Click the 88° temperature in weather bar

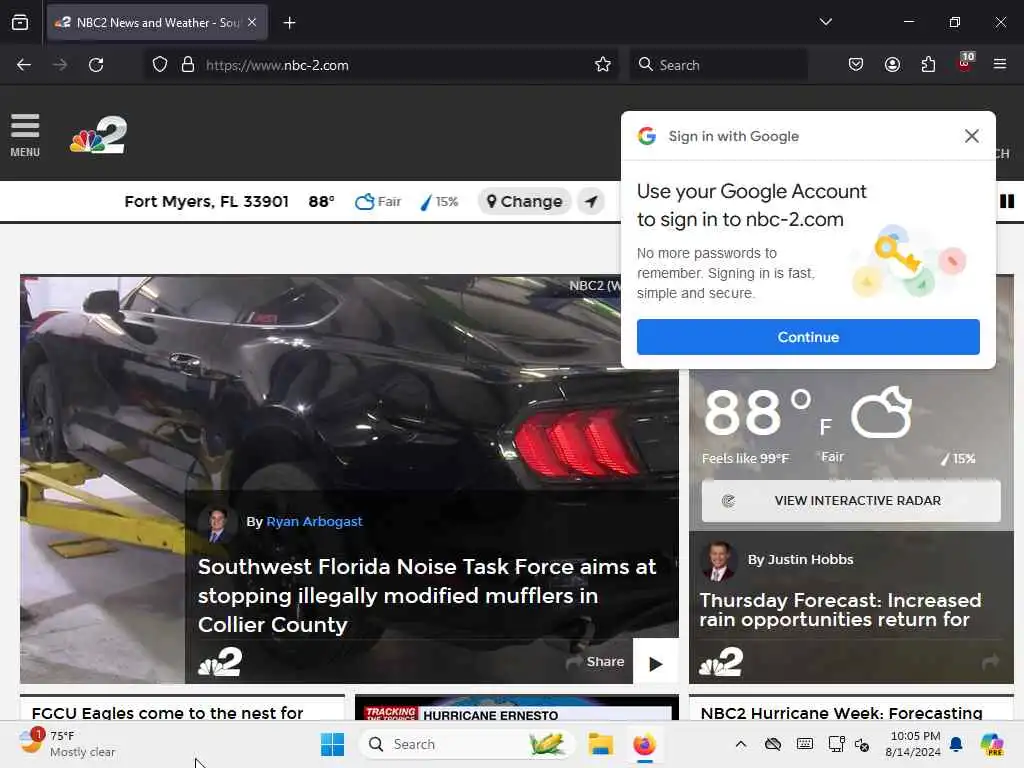tap(321, 201)
